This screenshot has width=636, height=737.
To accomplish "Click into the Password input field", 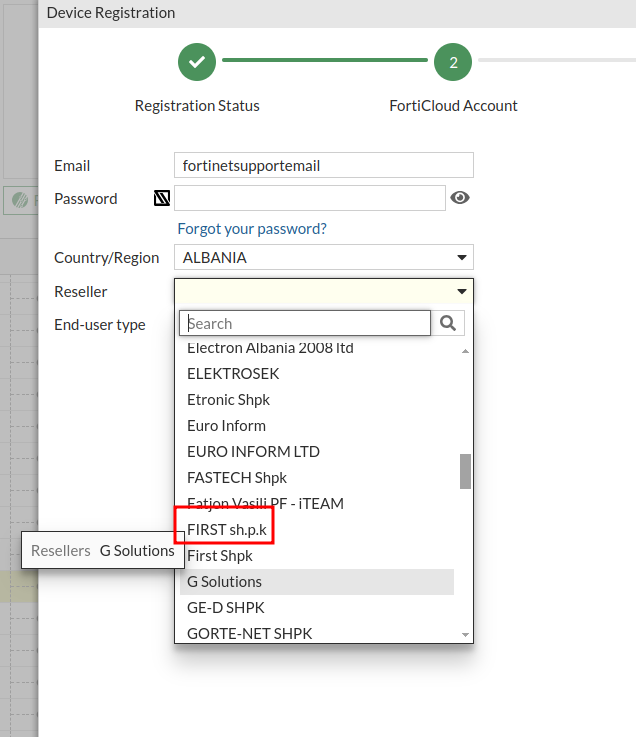I will (x=309, y=198).
